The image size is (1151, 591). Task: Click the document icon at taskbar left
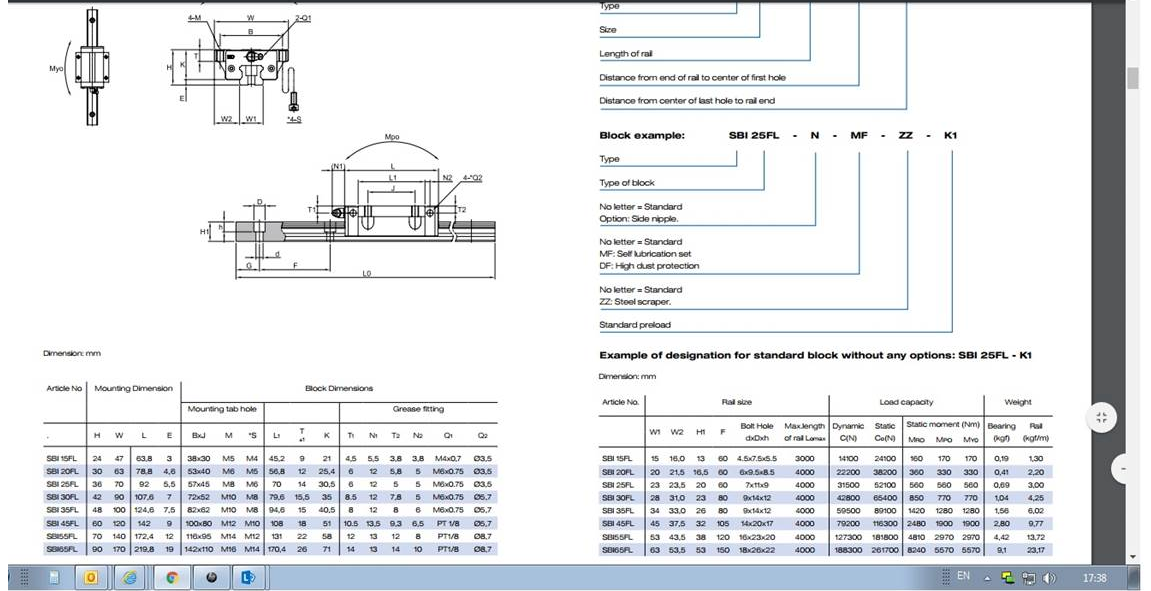click(54, 578)
